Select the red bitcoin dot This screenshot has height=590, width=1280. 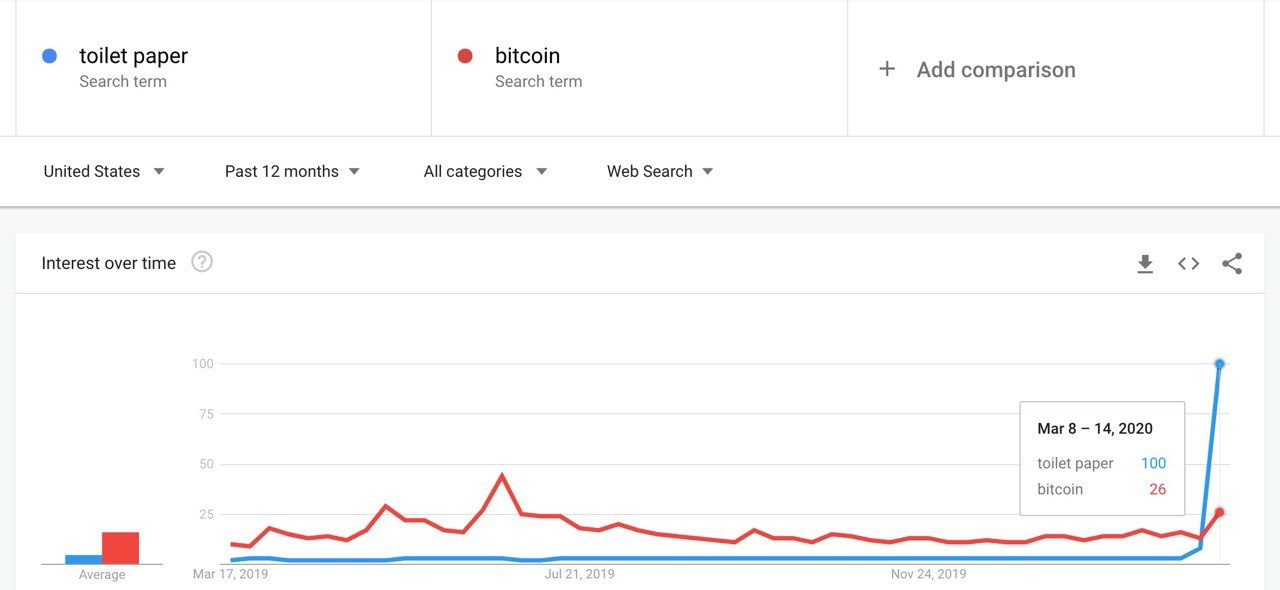pos(465,56)
